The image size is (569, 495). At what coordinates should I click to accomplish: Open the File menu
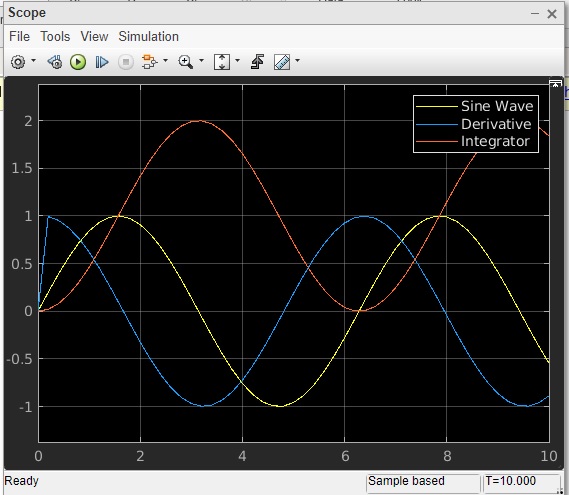tap(19, 37)
